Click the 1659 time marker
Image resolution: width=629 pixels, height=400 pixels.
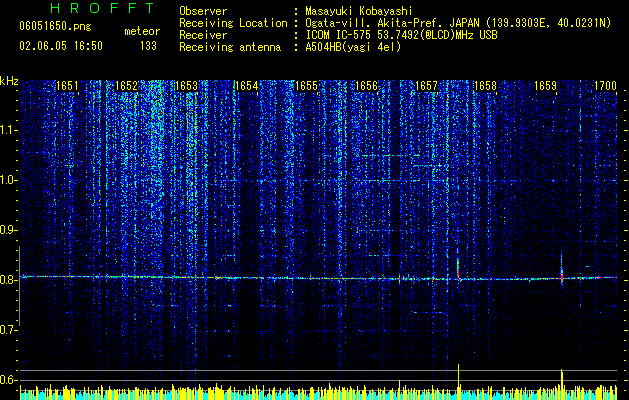[x=546, y=86]
